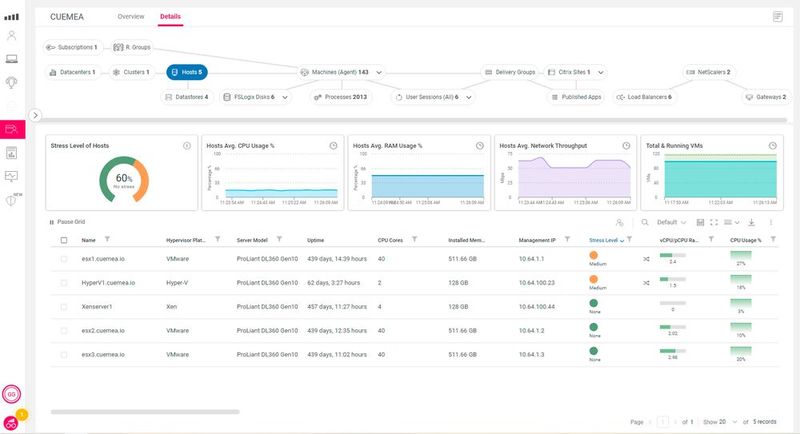Open the fullscreen grid view icon
Image resolution: width=800 pixels, height=434 pixels.
pyautogui.click(x=714, y=222)
